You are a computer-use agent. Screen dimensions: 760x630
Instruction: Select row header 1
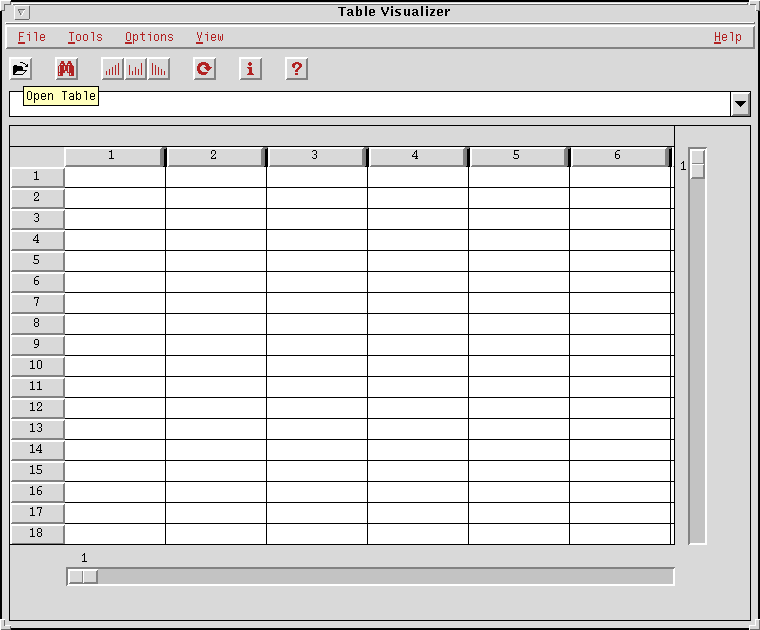37,177
